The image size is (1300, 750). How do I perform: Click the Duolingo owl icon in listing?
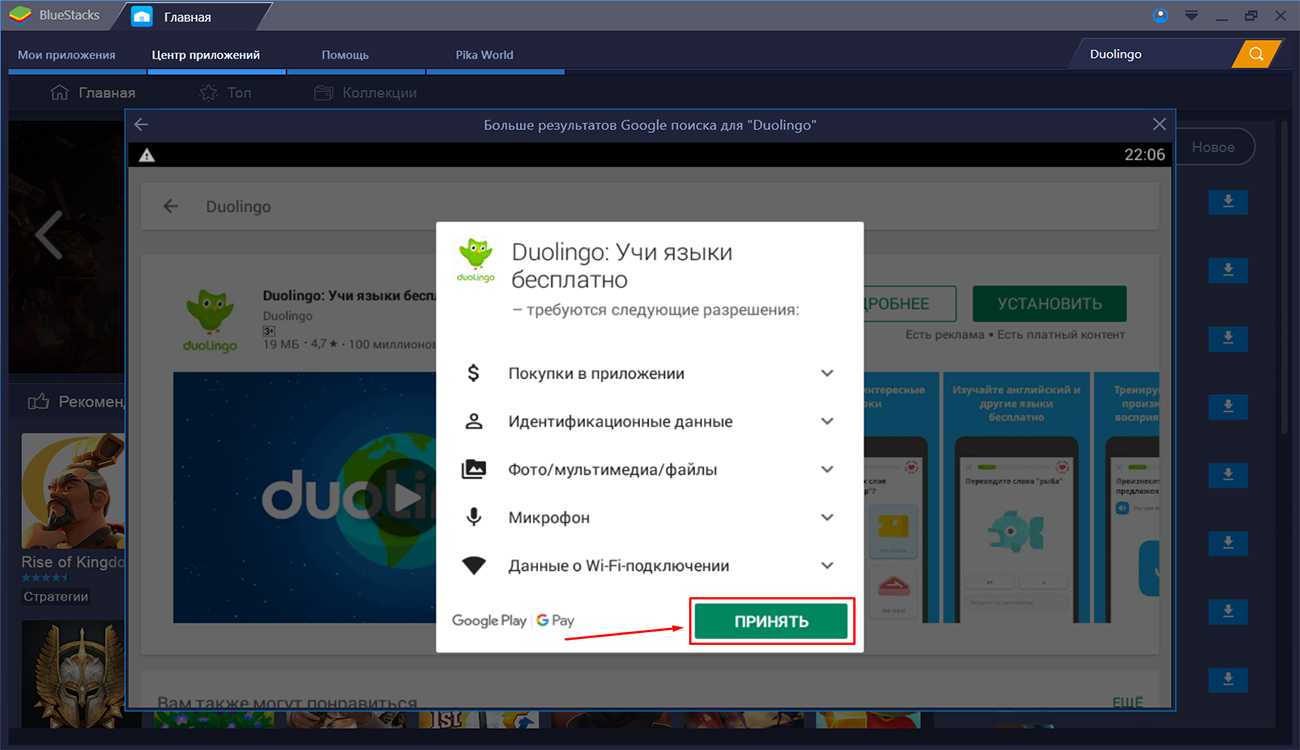[x=208, y=320]
